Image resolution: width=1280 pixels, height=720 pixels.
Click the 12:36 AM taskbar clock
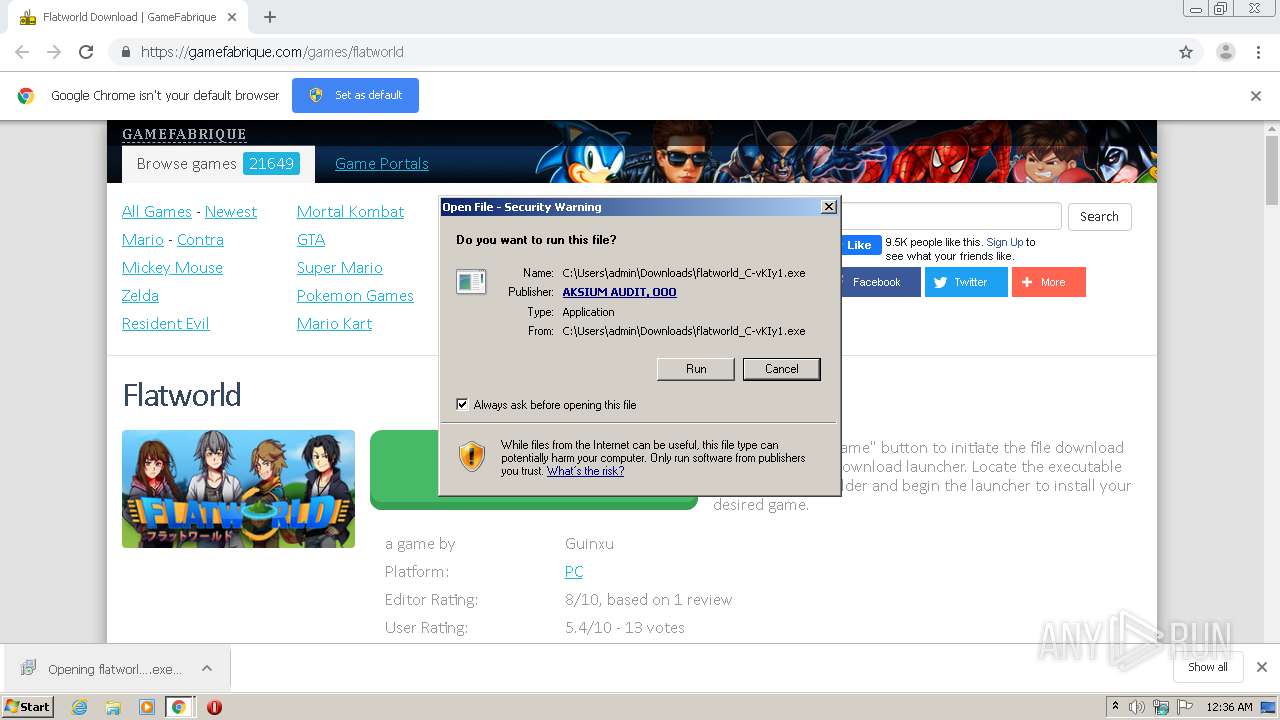[x=1229, y=707]
